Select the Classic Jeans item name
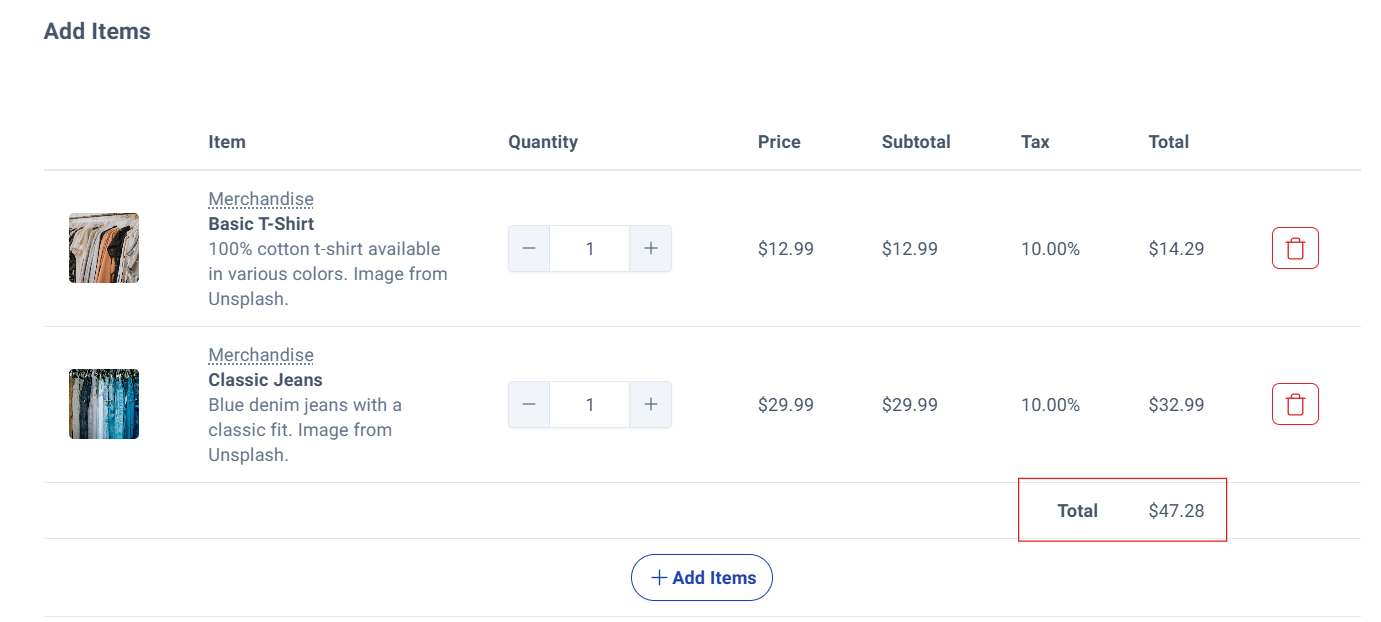The image size is (1381, 622). coord(265,380)
